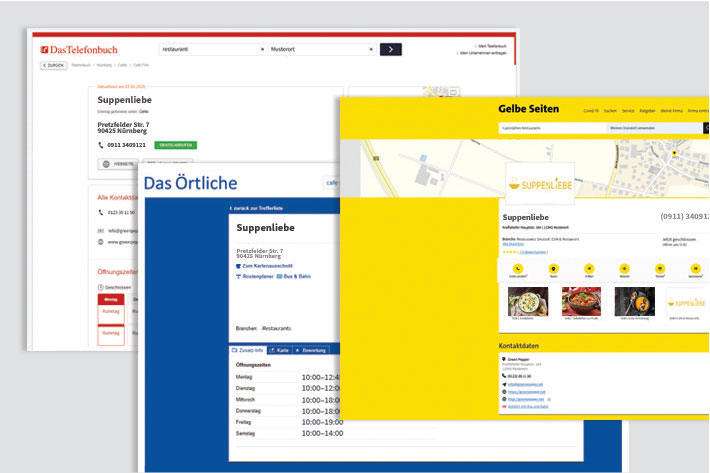The width and height of the screenshot is (710, 473).
Task: Click the yellow E-Mail action icon
Action: [589, 269]
